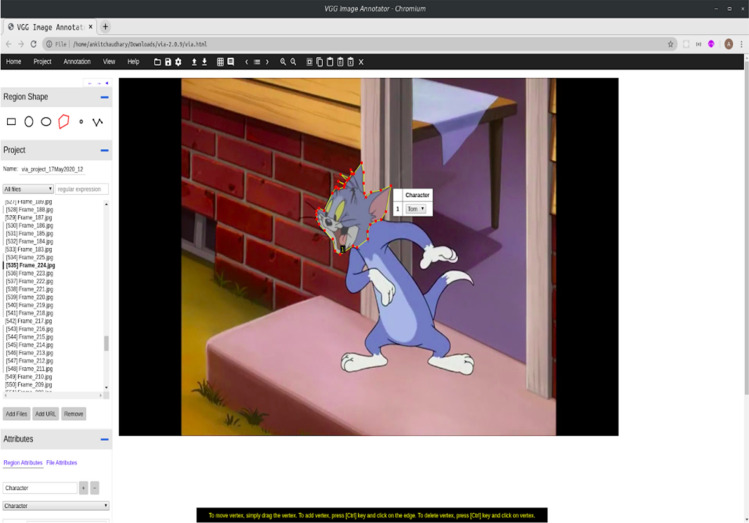Image resolution: width=749 pixels, height=523 pixels.
Task: Select Frame_187.jpg in file list
Action: point(29,218)
